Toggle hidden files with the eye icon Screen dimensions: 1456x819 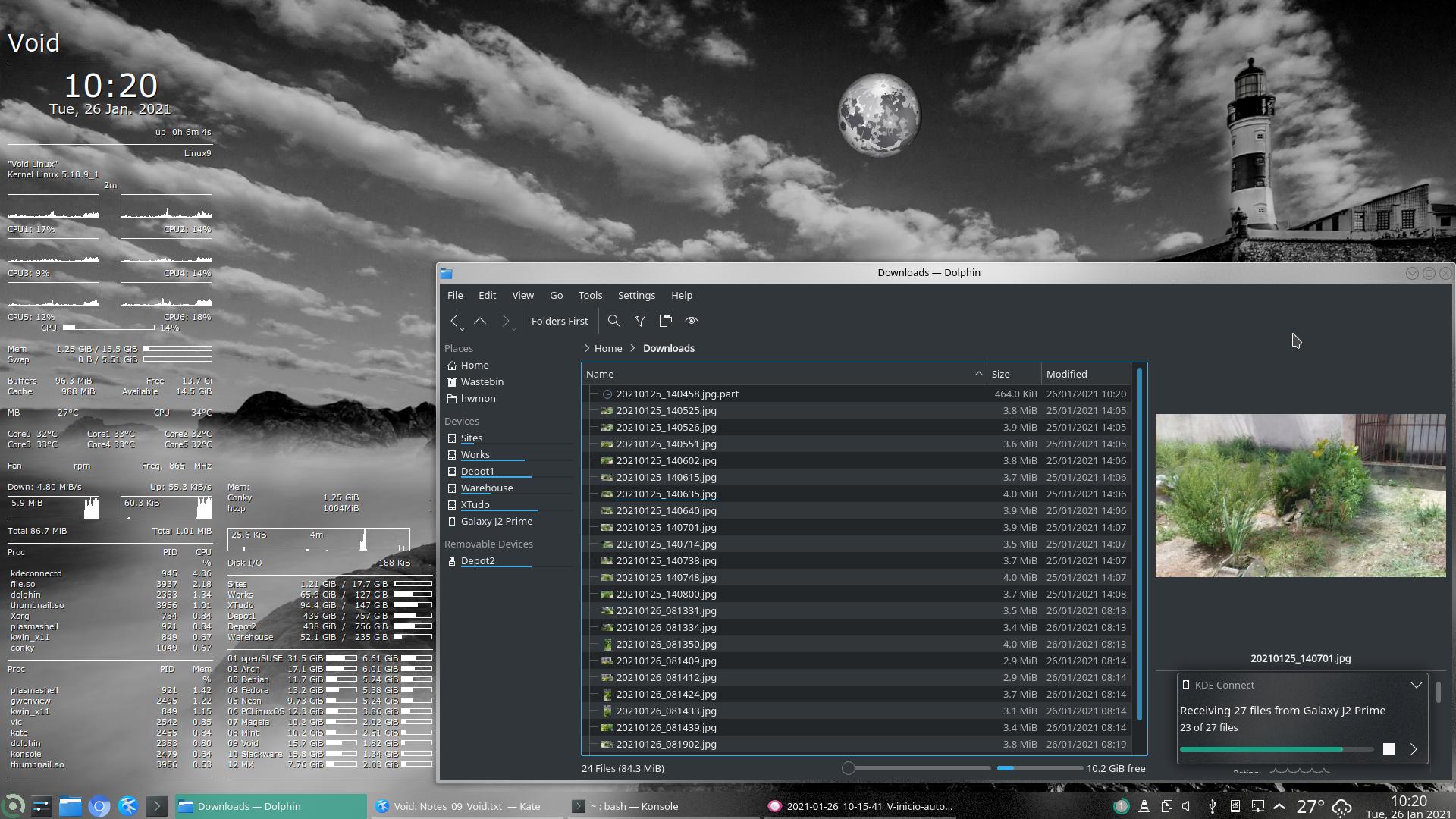pyautogui.click(x=692, y=321)
